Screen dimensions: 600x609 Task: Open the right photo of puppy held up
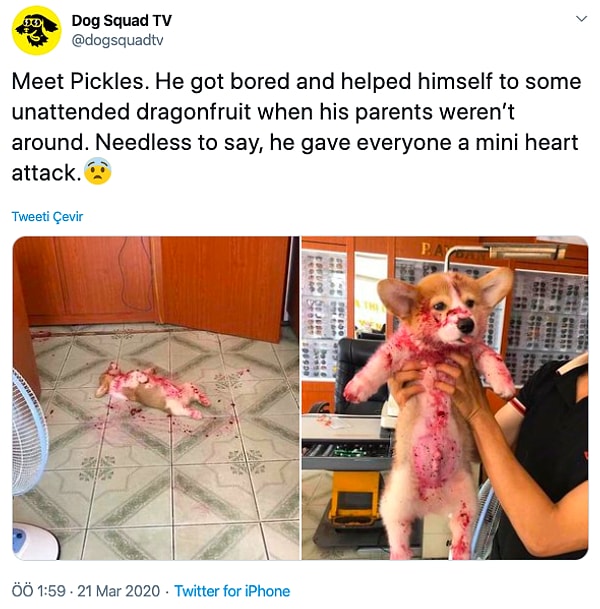click(445, 398)
